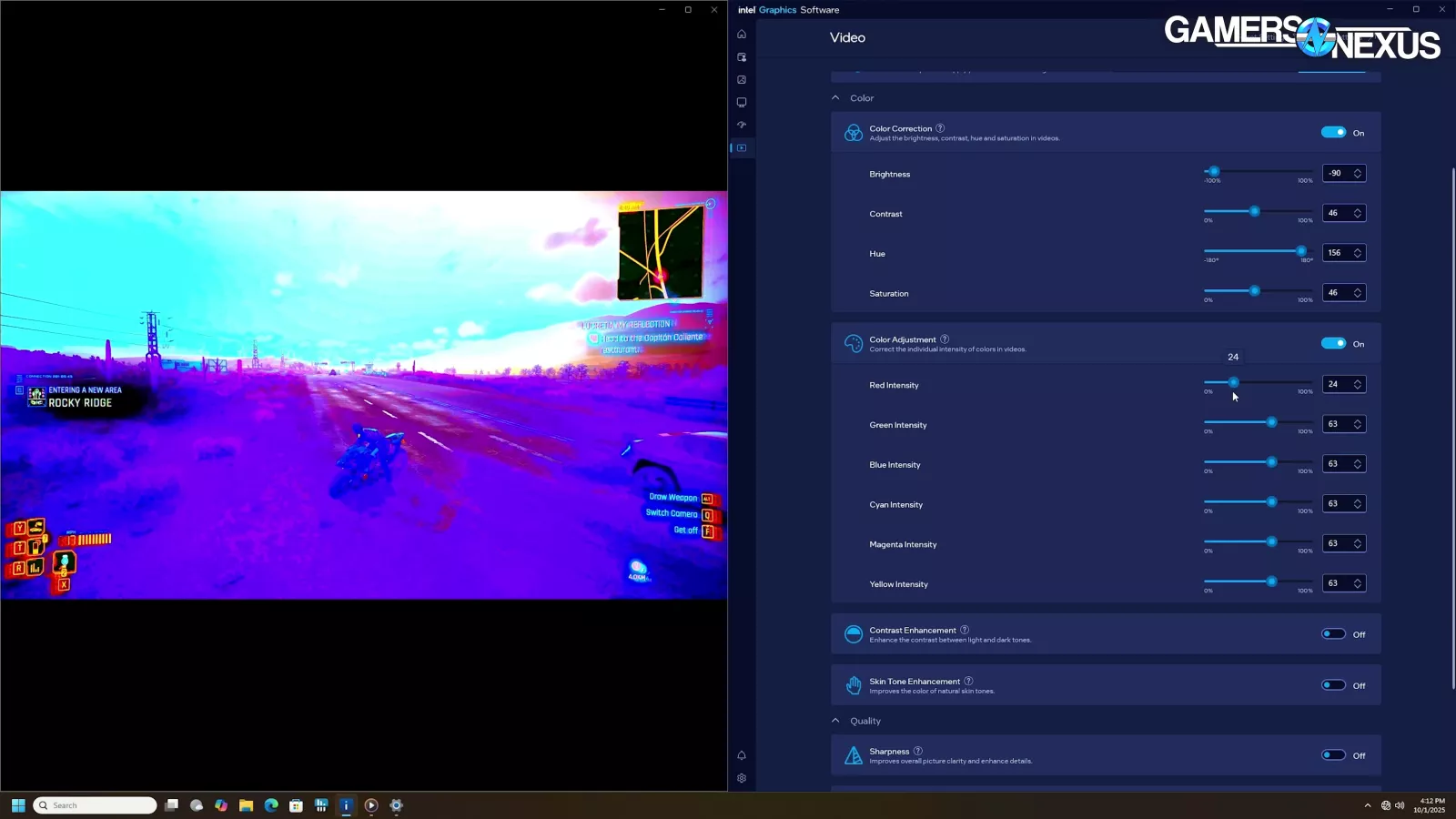Image resolution: width=1456 pixels, height=819 pixels.
Task: Enable the Contrast Enhancement toggle
Action: click(1333, 634)
